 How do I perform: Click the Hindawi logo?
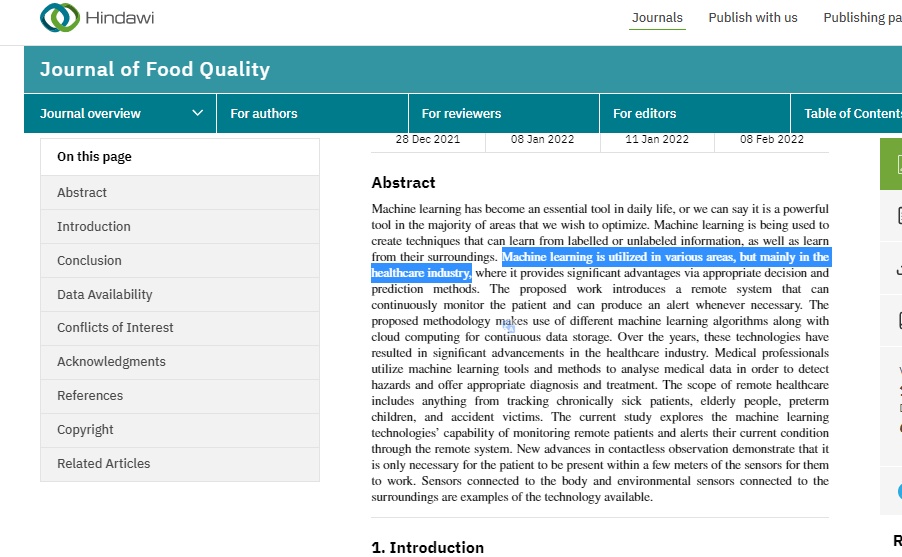(x=97, y=18)
